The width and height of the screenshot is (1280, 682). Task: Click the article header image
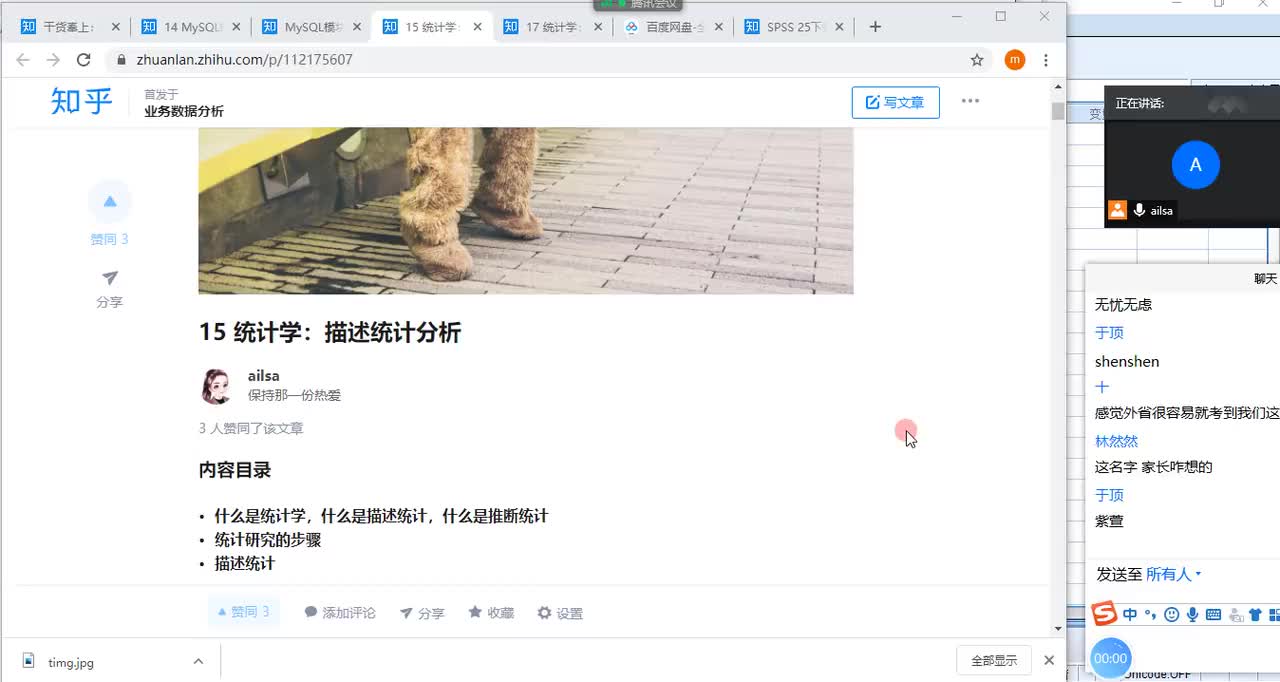526,210
